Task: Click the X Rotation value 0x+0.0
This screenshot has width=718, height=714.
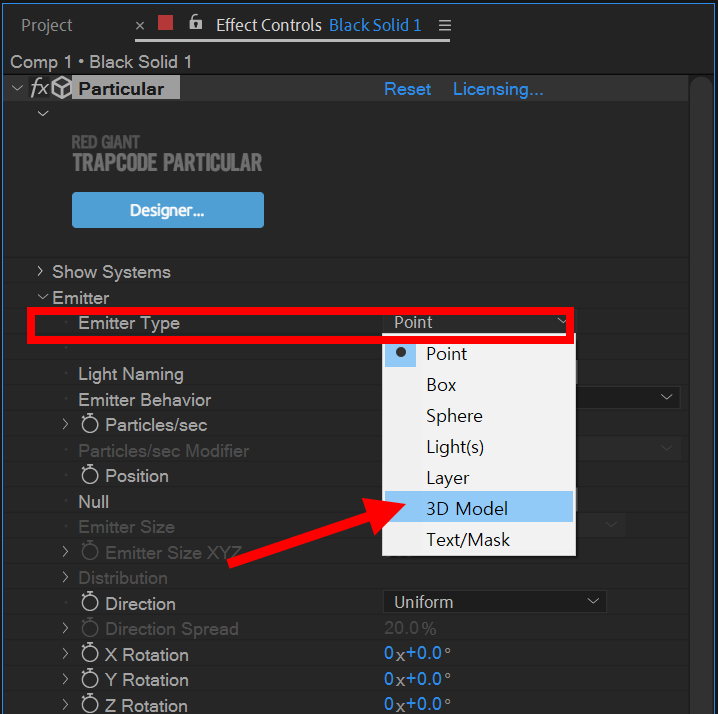Action: 417,653
